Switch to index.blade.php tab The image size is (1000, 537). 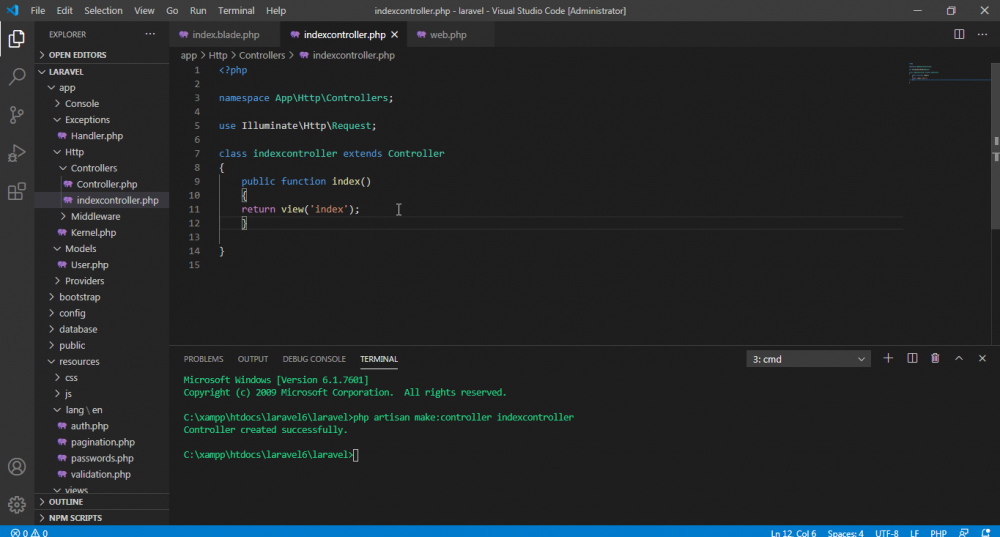[x=225, y=34]
